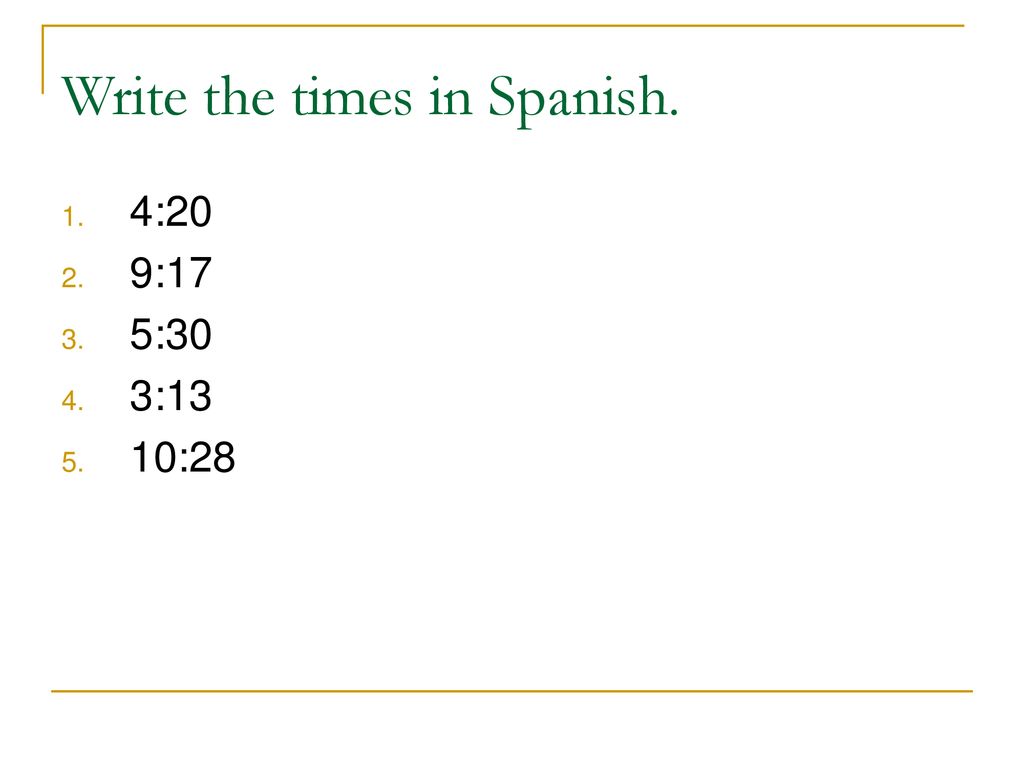The image size is (1024, 768).
Task: Select the word "the" in the heading
Action: (239, 96)
